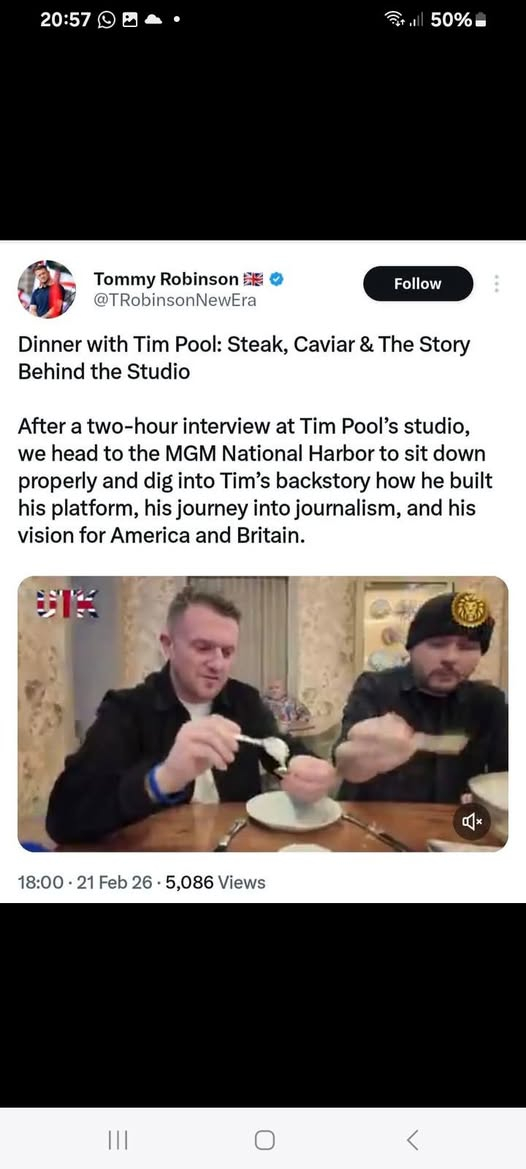Follow the @TRobinsonNewEra account
Image resolution: width=526 pixels, height=1169 pixels.
point(418,283)
